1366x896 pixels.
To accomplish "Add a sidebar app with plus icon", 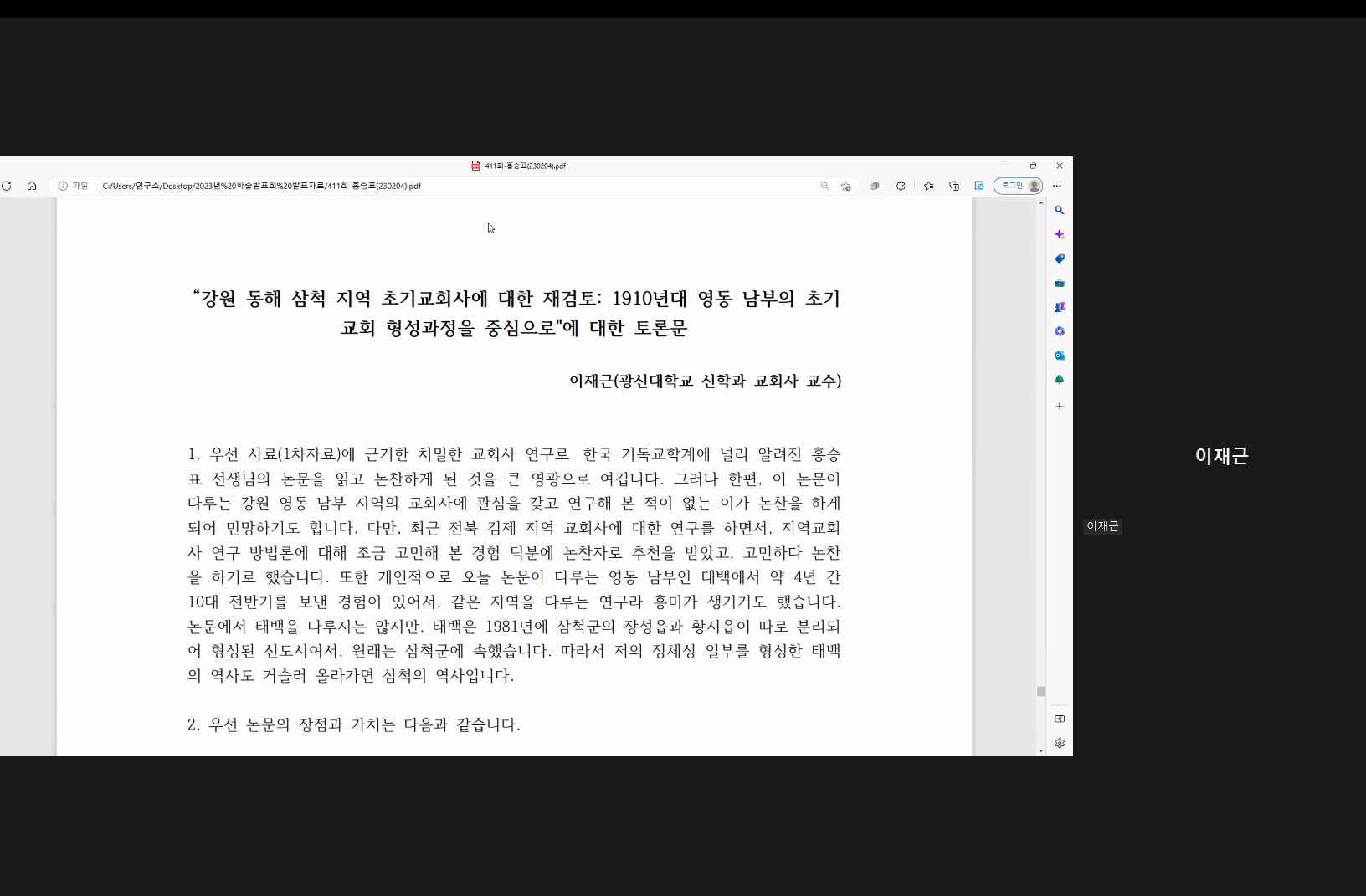I will coord(1059,406).
